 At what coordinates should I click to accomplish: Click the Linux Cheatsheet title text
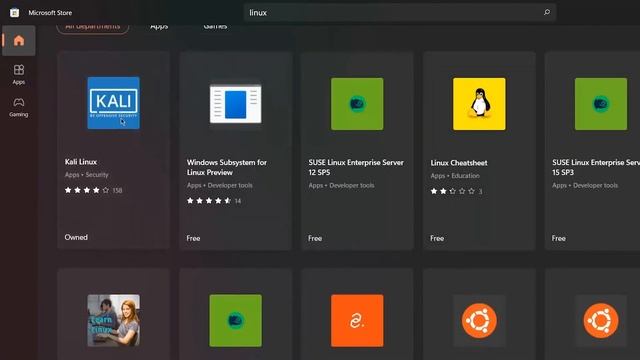click(459, 163)
